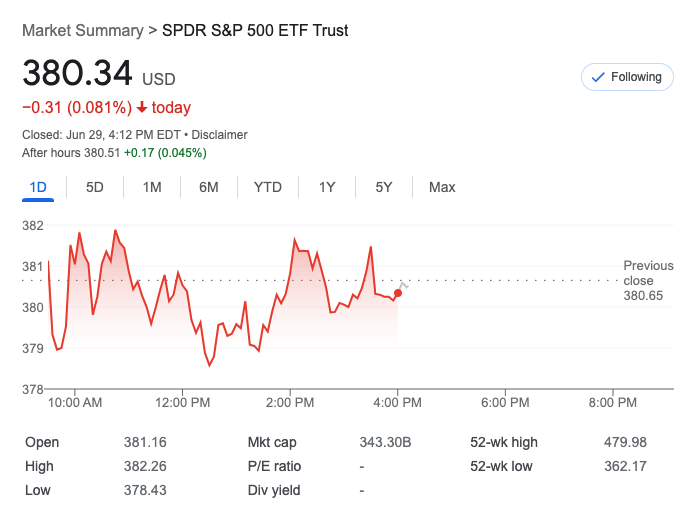Select the 1D time range tab
The height and width of the screenshot is (510, 689).
[39, 187]
